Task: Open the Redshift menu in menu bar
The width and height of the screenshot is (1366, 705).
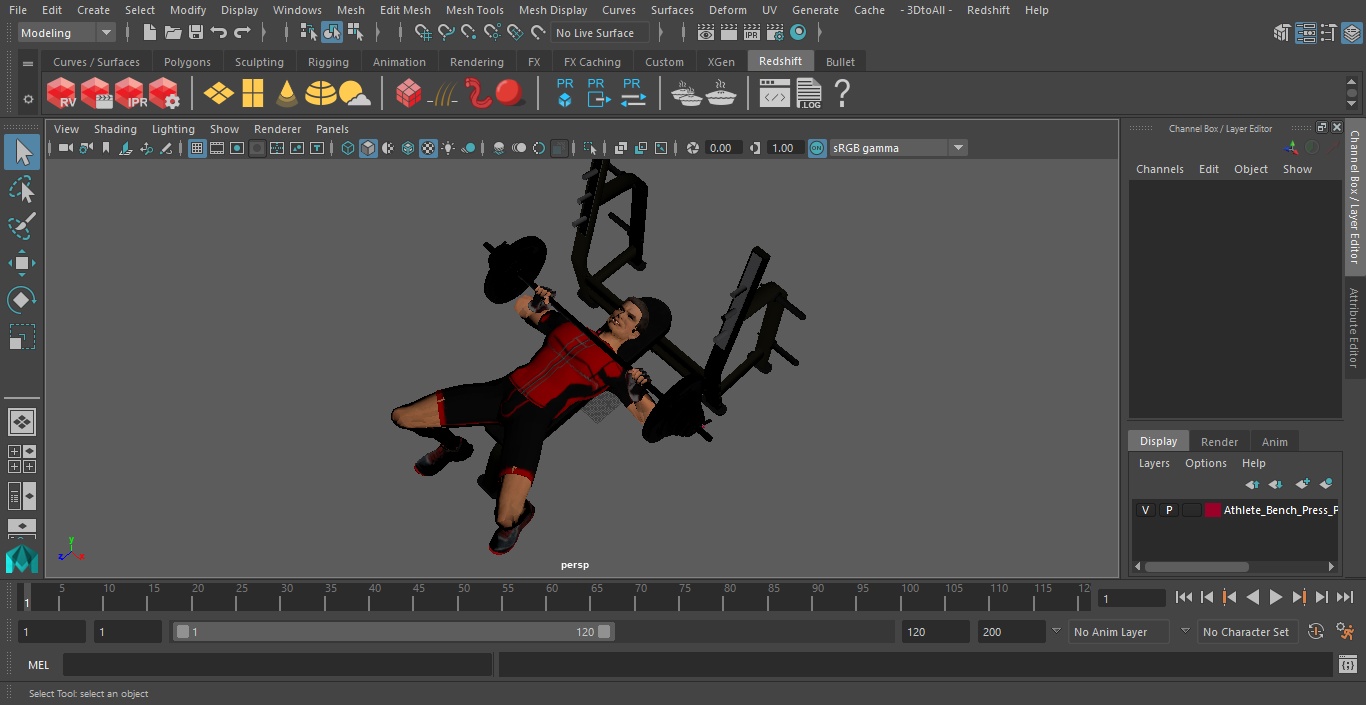Action: click(x=988, y=10)
